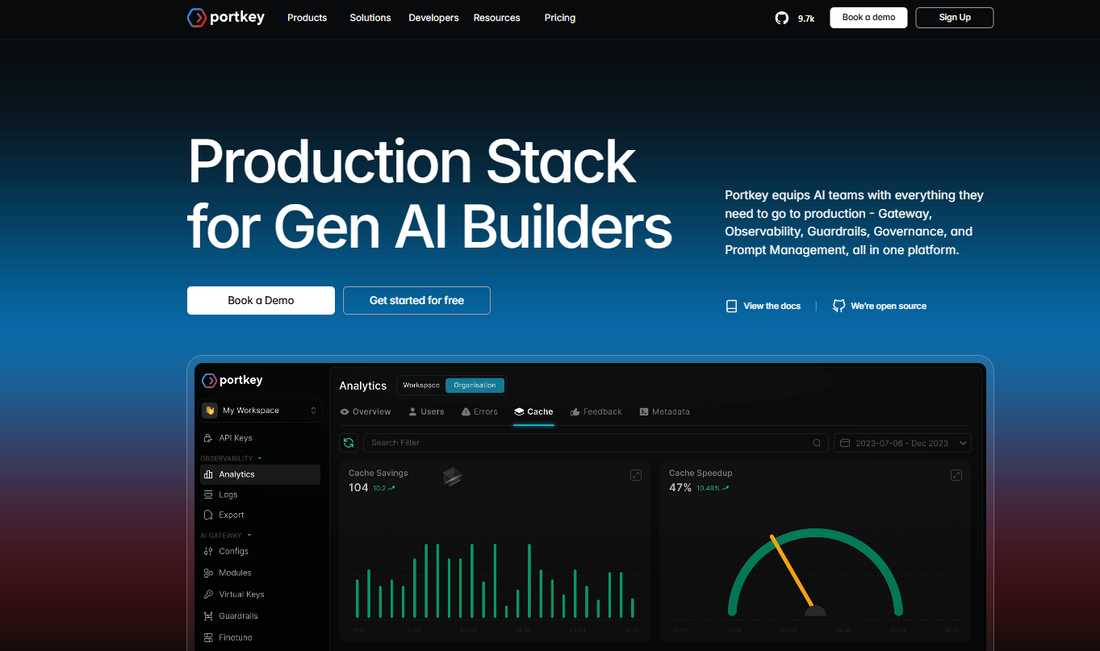Image resolution: width=1100 pixels, height=651 pixels.
Task: Click the Guardrails sidebar icon
Action: [208, 616]
